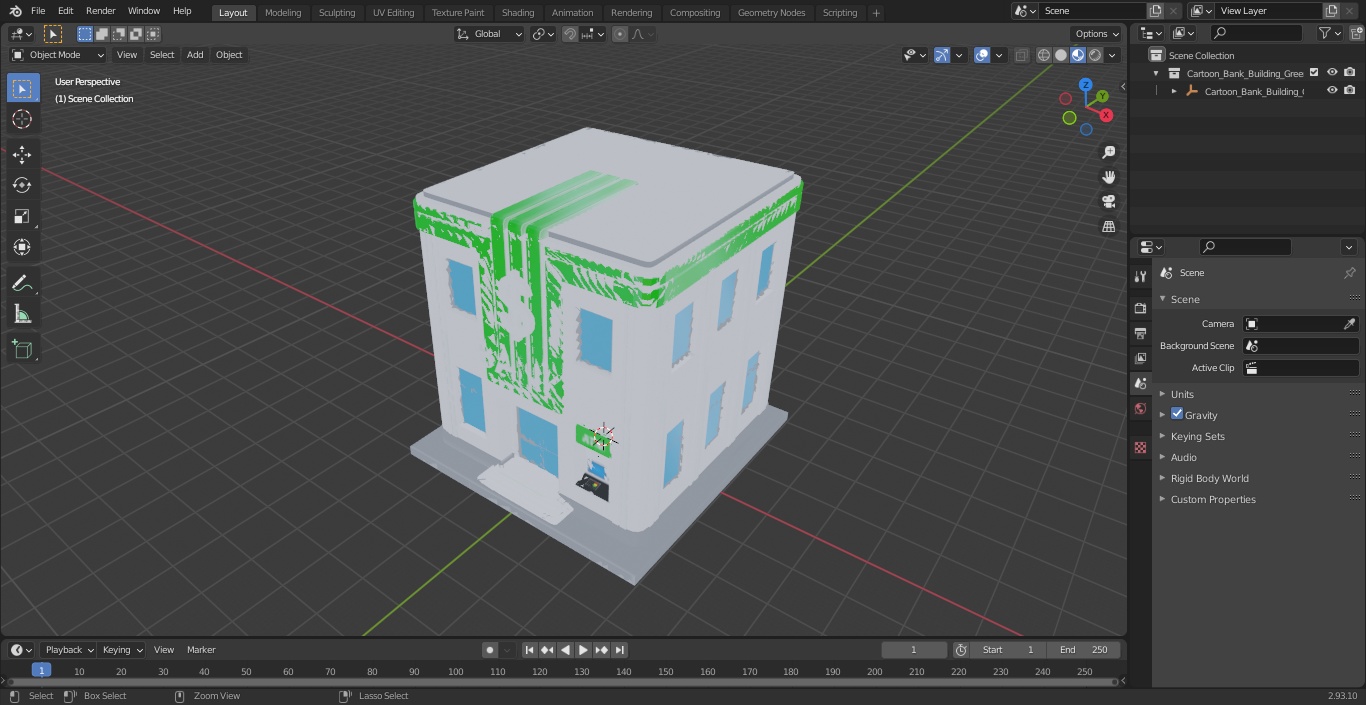
Task: Open the Playback dropdown in the timeline
Action: coord(68,650)
